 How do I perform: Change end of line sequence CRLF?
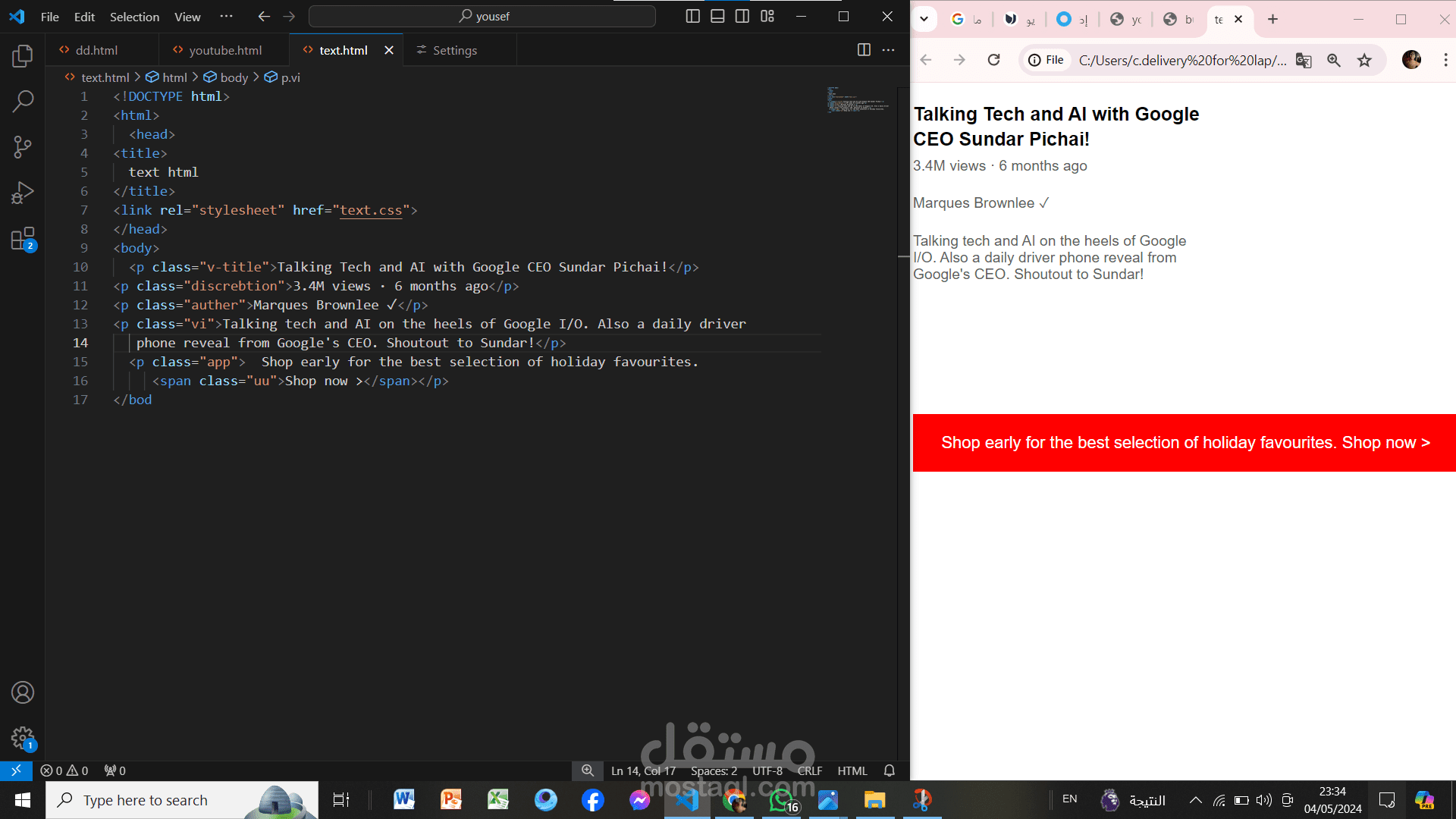pyautogui.click(x=810, y=770)
